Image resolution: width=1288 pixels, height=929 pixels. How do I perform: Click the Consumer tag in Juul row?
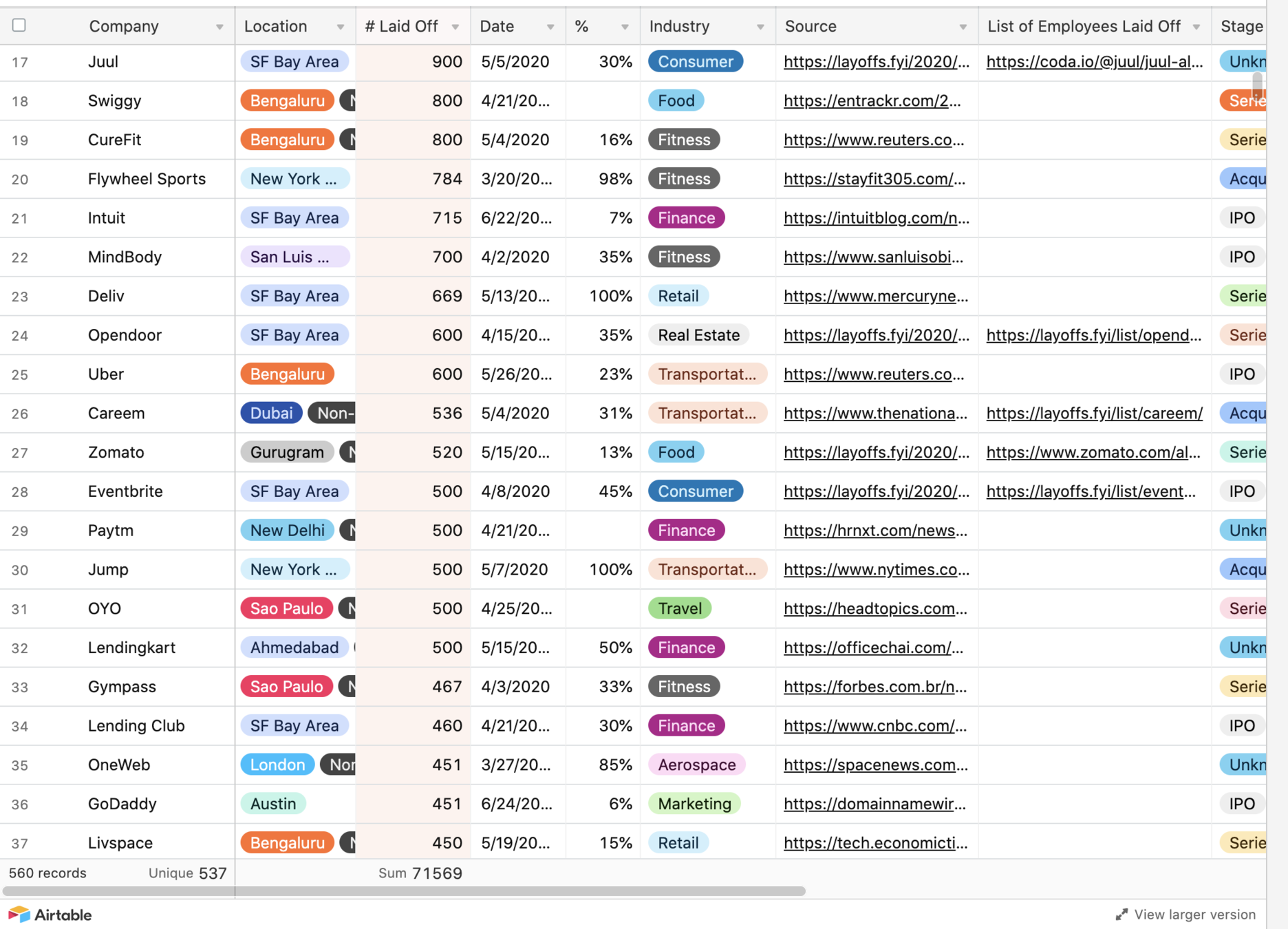tap(695, 62)
